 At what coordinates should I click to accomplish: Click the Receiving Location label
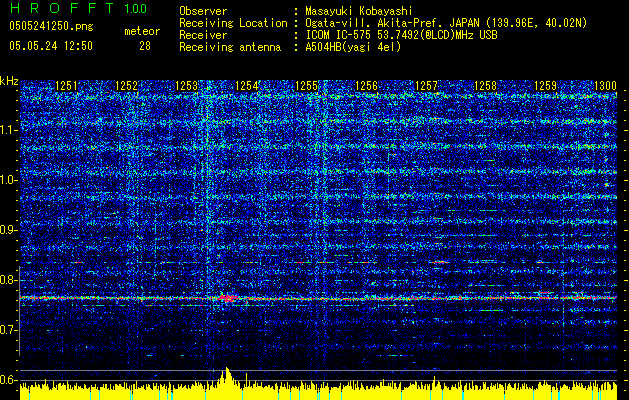[x=233, y=23]
